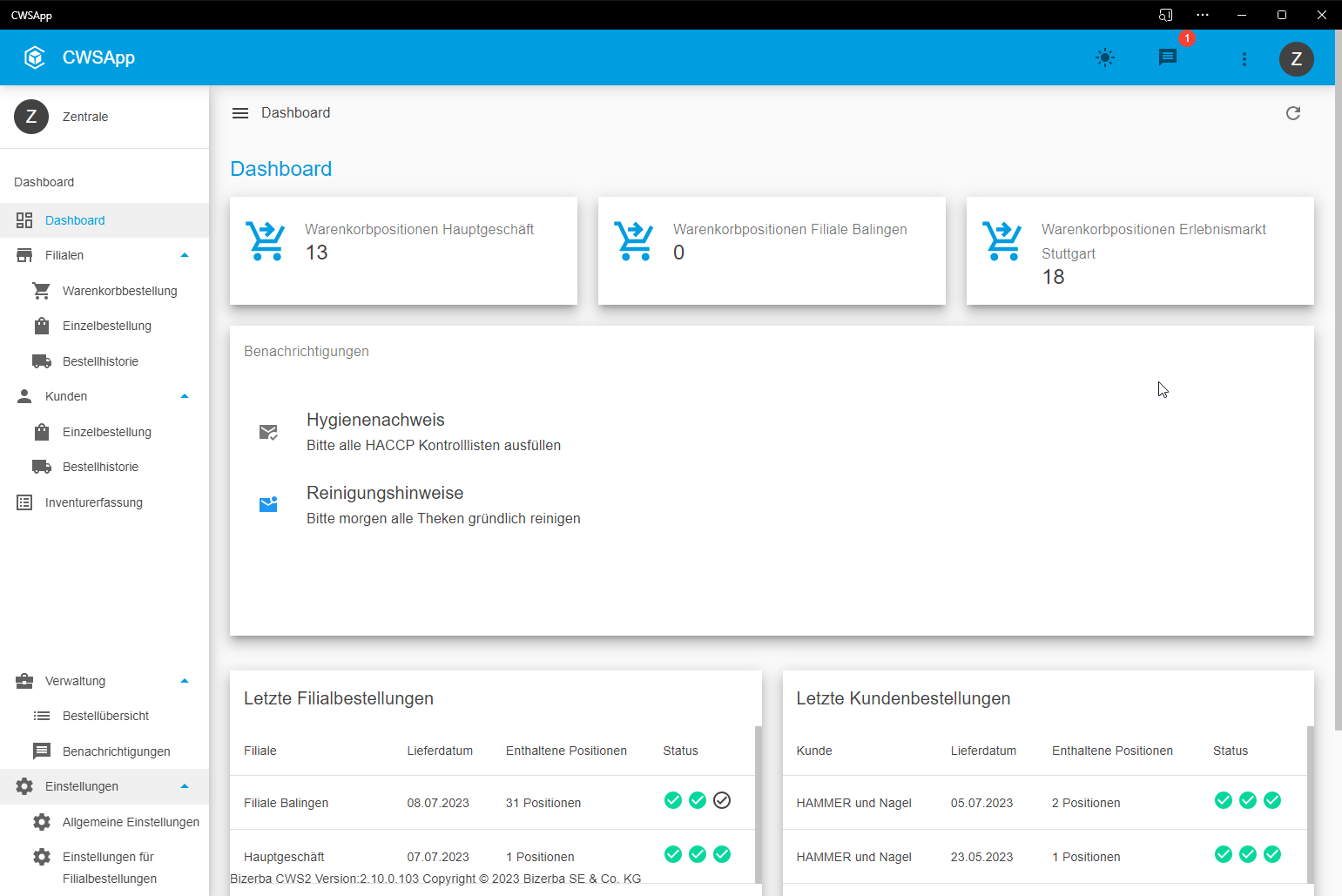Go to Inventurerfassung
1342x896 pixels.
pos(93,502)
